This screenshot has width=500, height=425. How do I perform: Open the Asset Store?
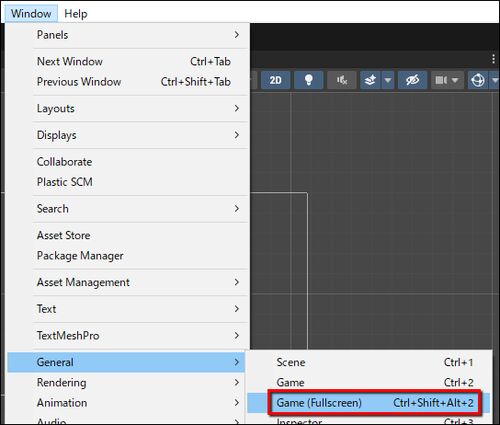click(128, 236)
